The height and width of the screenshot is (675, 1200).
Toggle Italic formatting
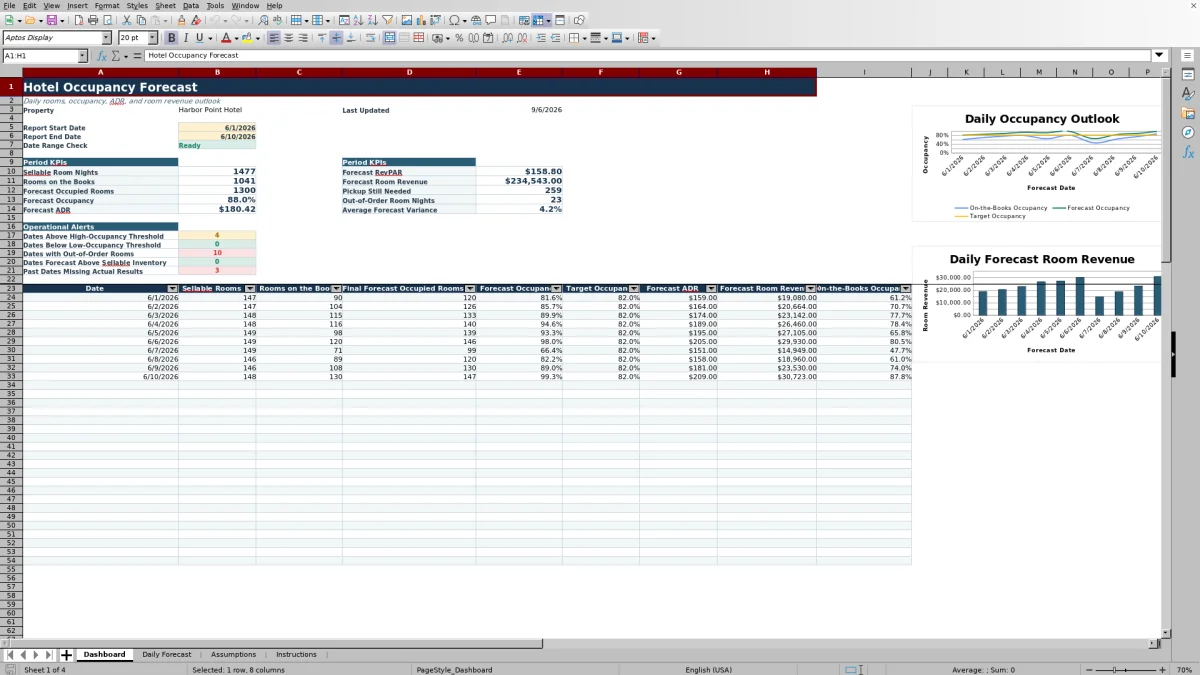186,38
